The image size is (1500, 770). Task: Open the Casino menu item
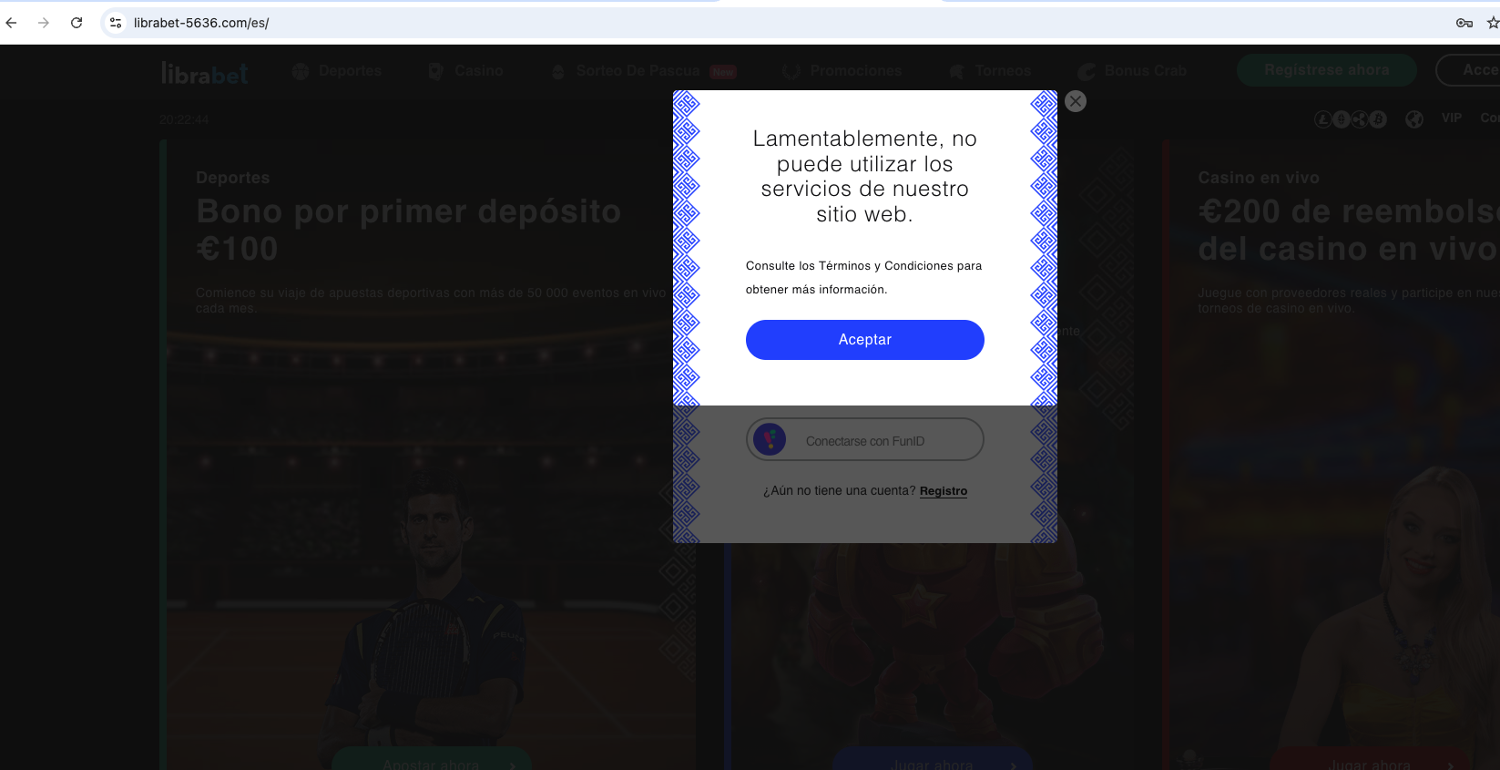coord(465,71)
